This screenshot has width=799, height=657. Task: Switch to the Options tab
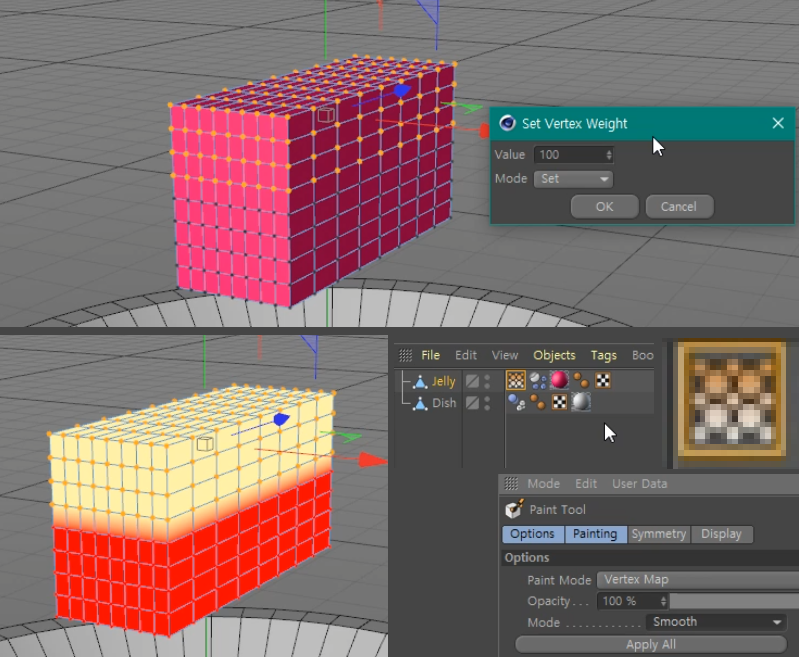click(x=533, y=534)
